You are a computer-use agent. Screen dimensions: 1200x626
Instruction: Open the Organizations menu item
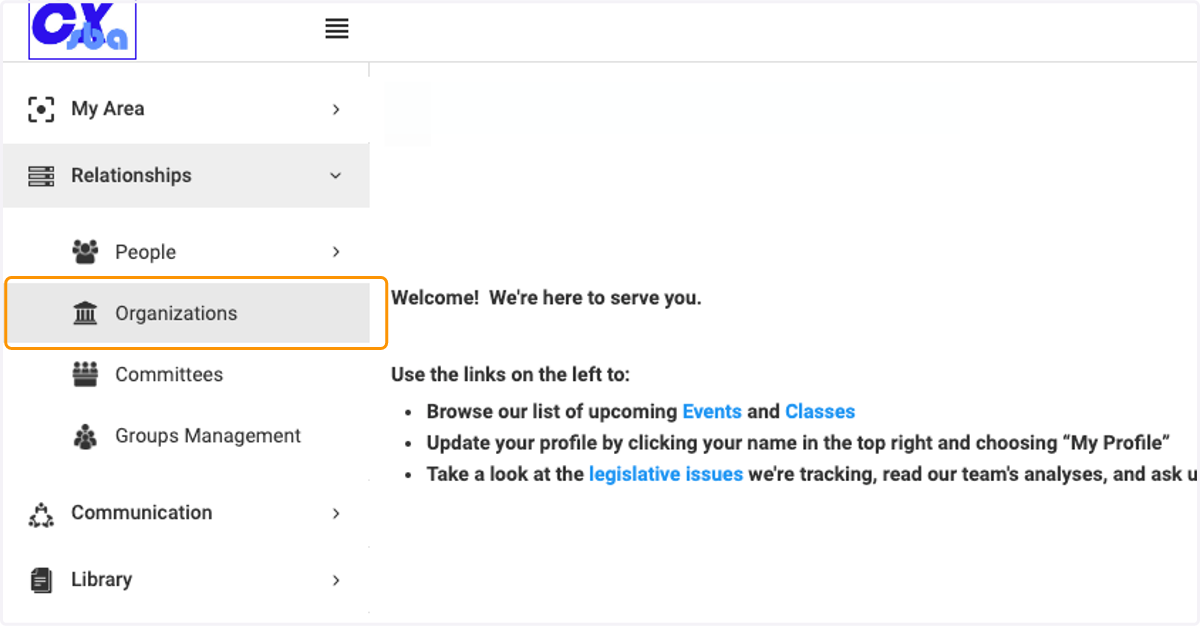tap(188, 313)
